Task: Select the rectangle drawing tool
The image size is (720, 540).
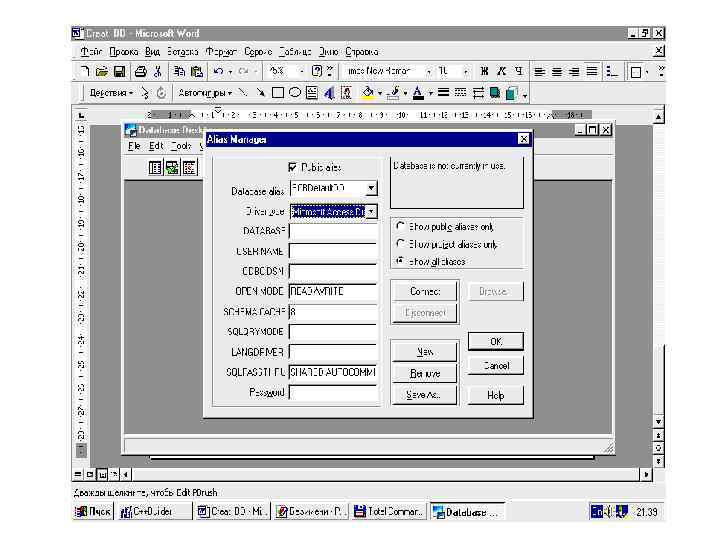Action: (278, 93)
